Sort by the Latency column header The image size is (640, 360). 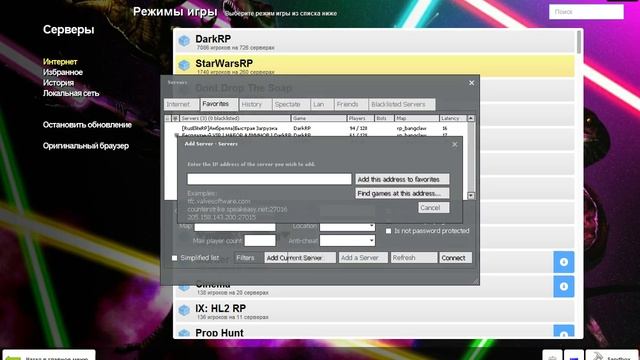[453, 118]
